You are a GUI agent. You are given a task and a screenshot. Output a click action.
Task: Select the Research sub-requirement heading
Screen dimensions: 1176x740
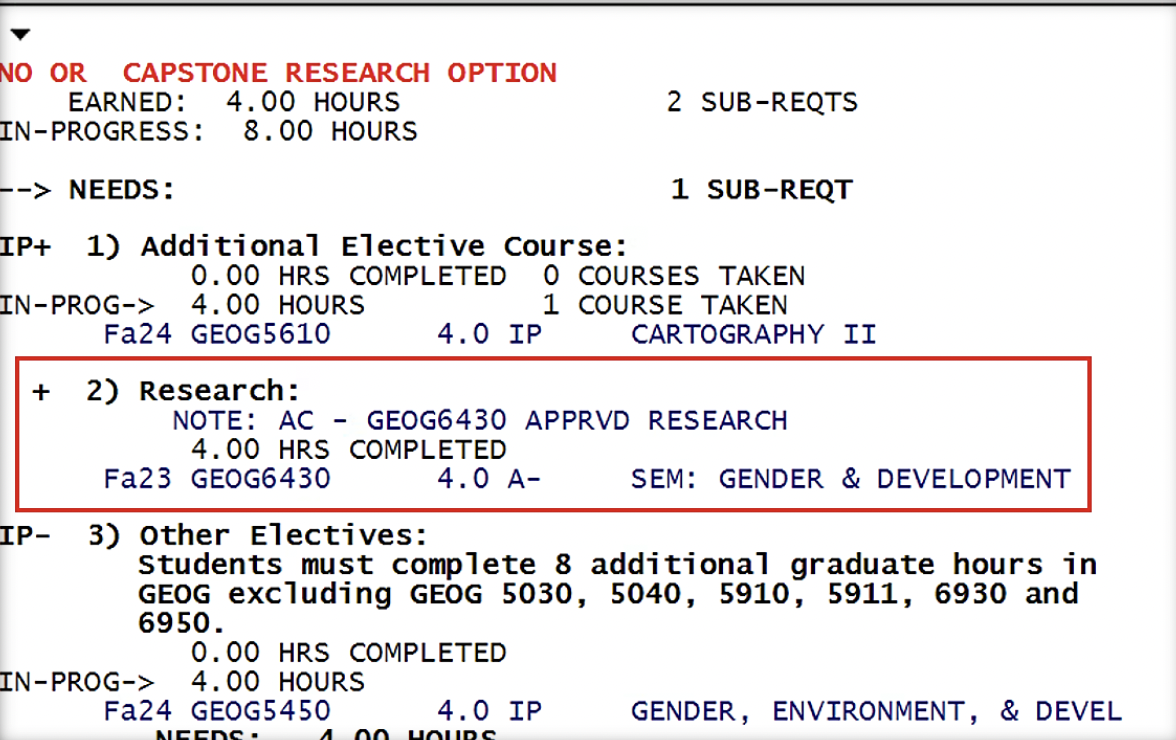click(x=219, y=392)
